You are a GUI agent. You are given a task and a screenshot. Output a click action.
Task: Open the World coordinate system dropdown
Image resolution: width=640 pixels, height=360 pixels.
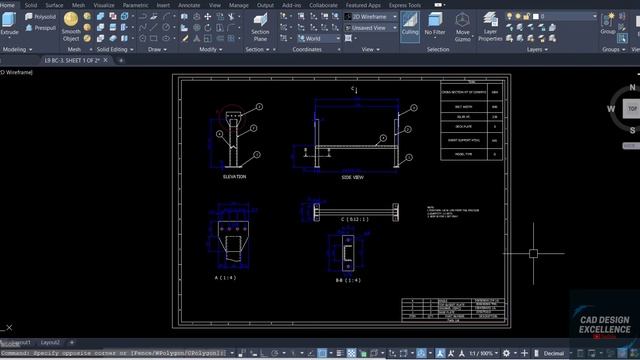(x=319, y=38)
